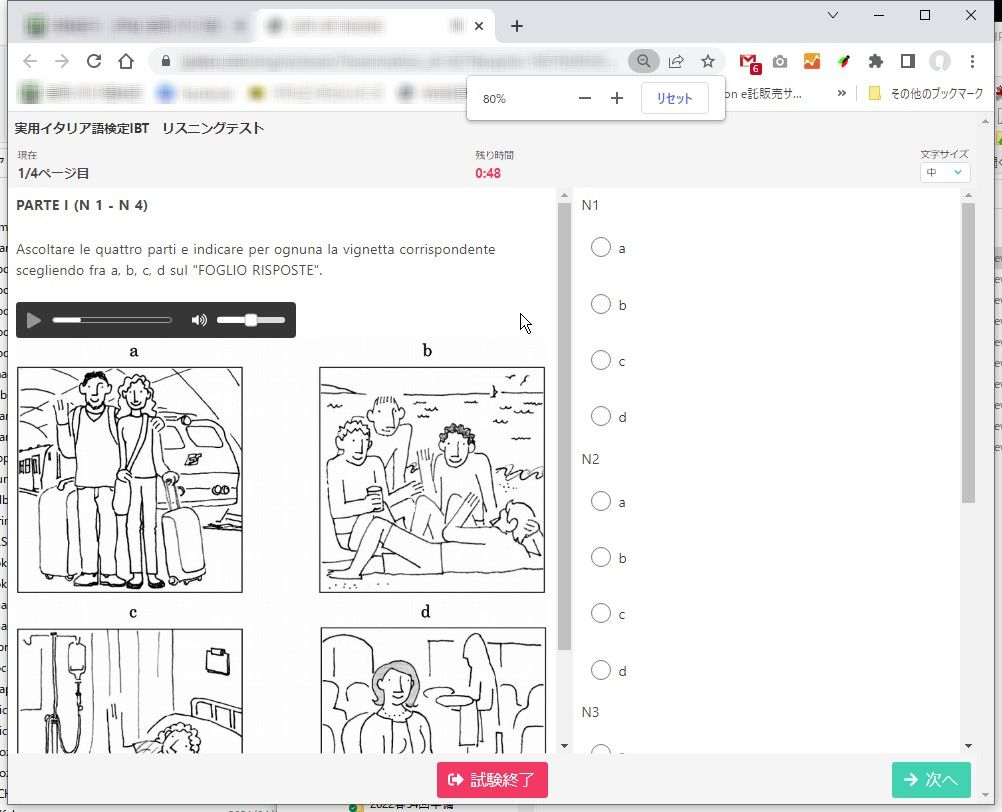1002x812 pixels.
Task: Reload the page with refresh icon
Action: [94, 61]
